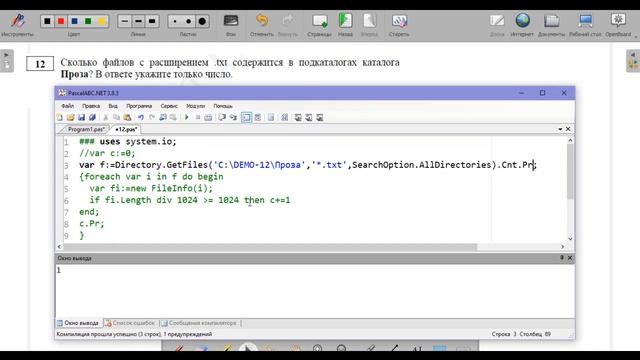Pick the red pen color
Image resolution: width=640 pixels, height=360 pixels.
point(61,21)
